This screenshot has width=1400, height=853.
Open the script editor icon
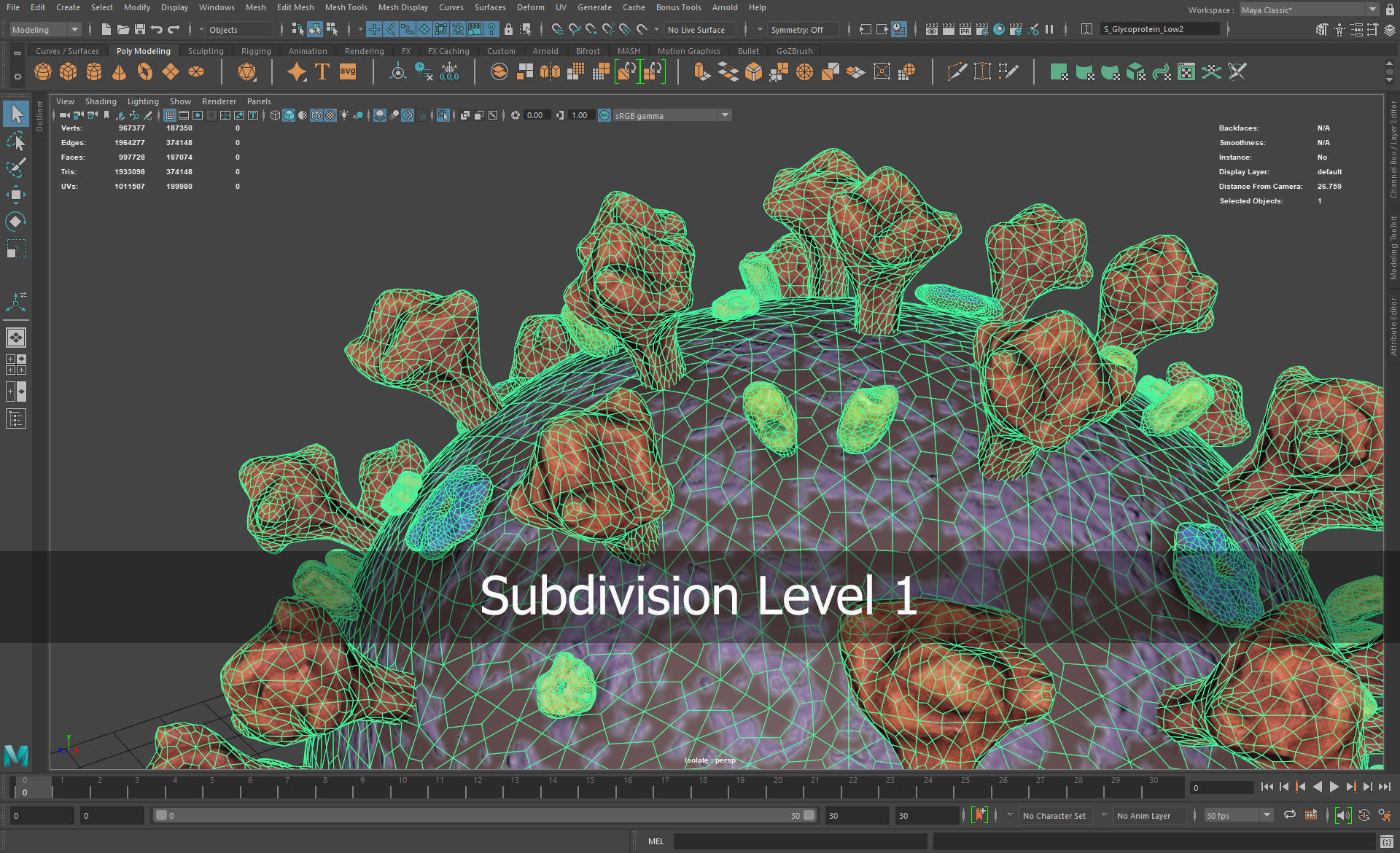click(1386, 841)
